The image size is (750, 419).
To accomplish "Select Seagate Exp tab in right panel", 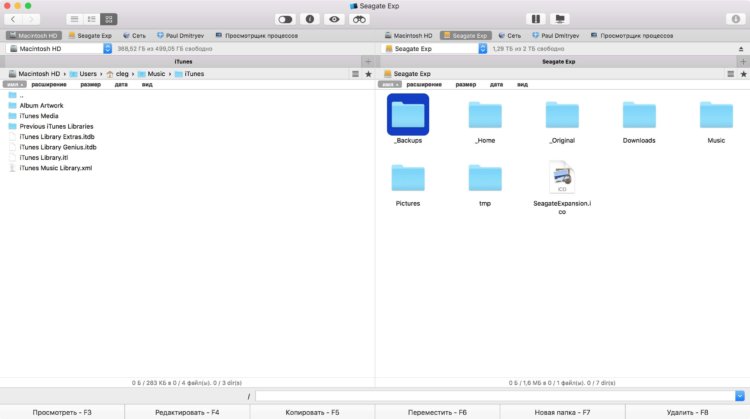I will (465, 35).
